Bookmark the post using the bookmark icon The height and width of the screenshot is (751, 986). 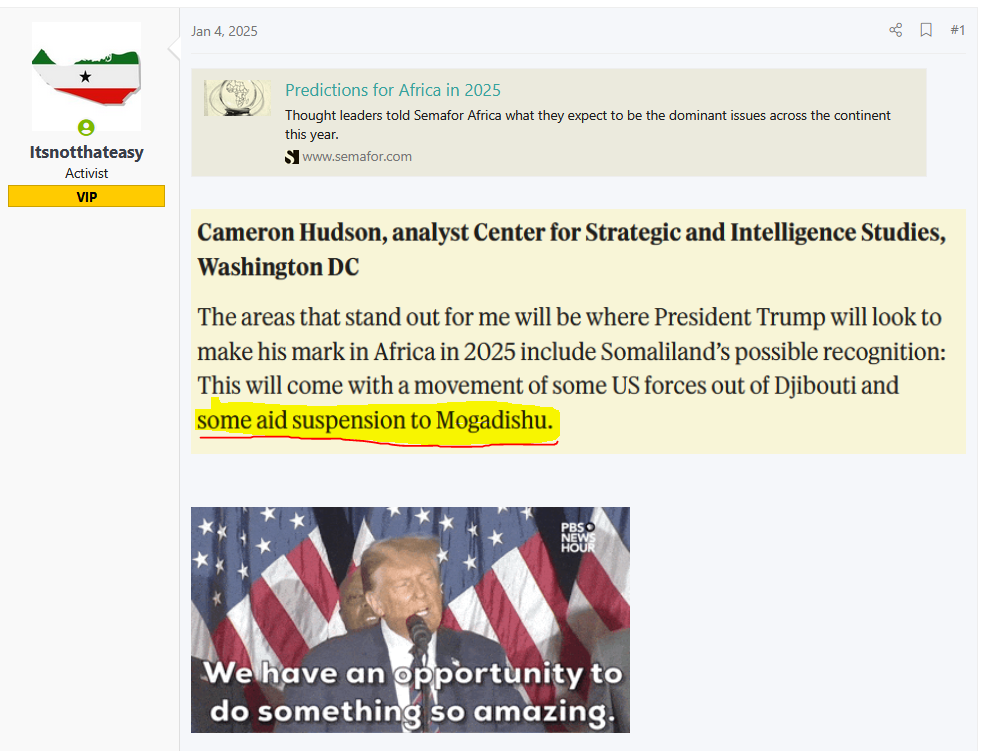coord(926,30)
